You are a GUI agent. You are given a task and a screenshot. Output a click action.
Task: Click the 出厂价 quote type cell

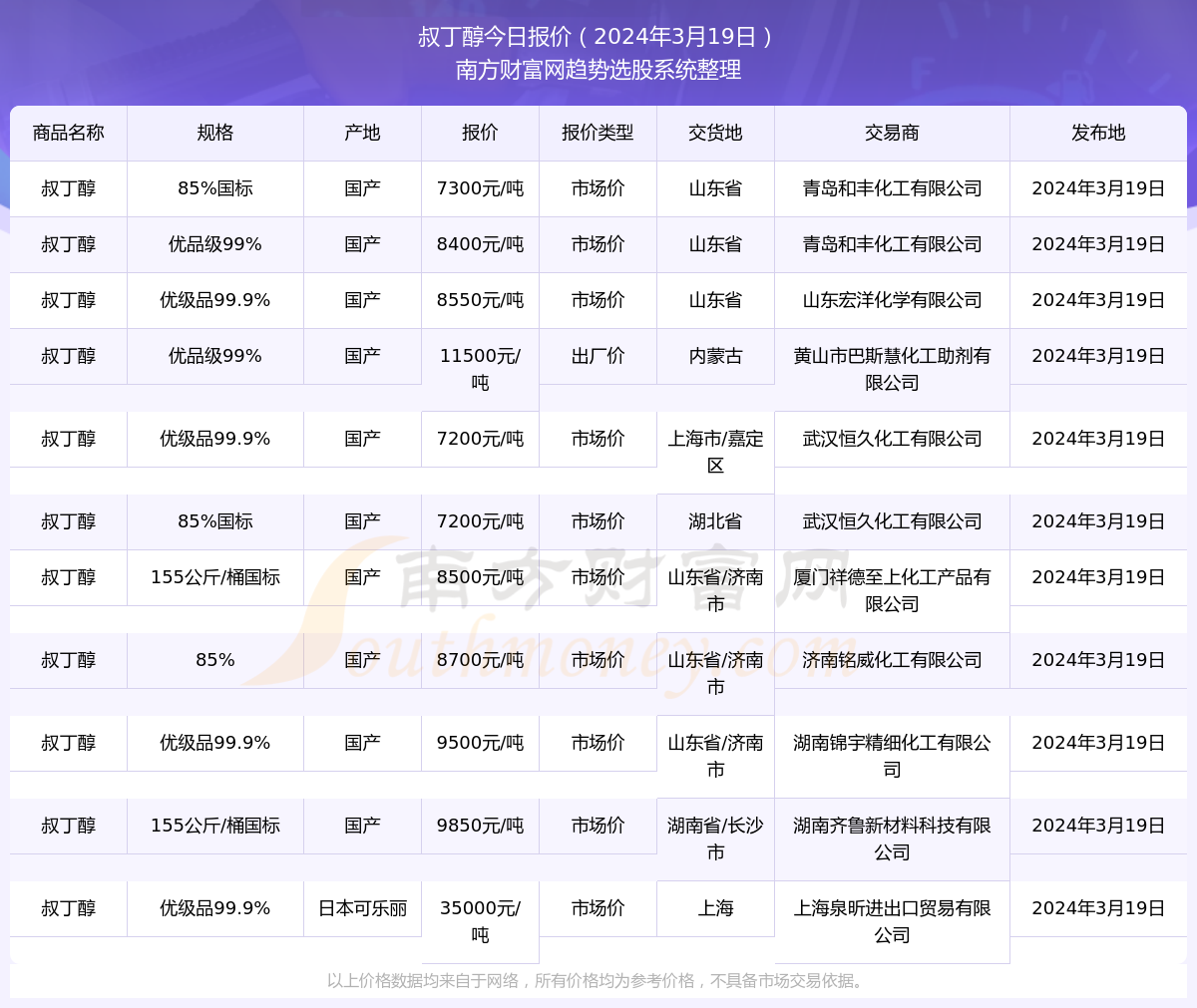598,356
